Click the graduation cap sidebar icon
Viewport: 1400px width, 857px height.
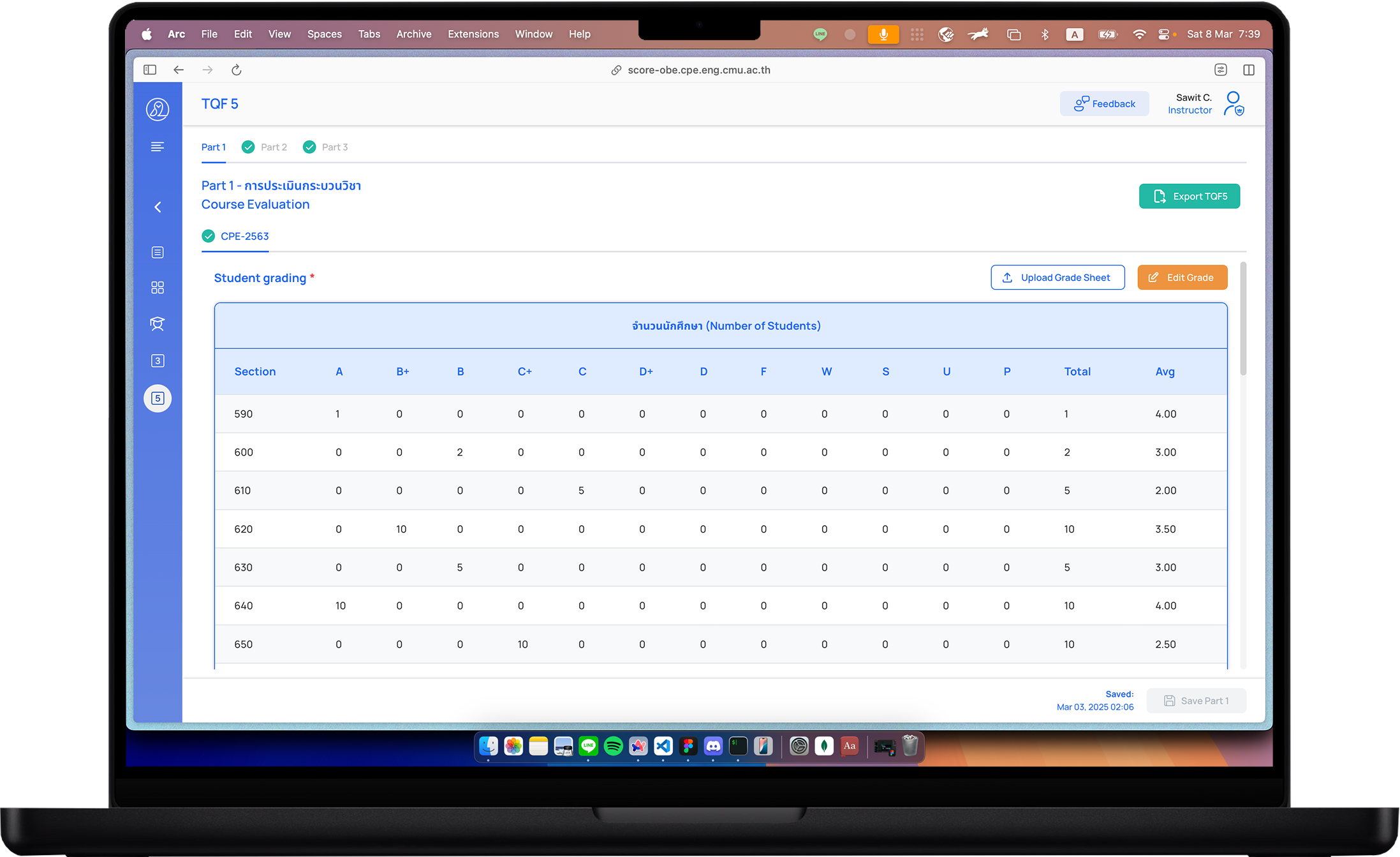pos(158,324)
